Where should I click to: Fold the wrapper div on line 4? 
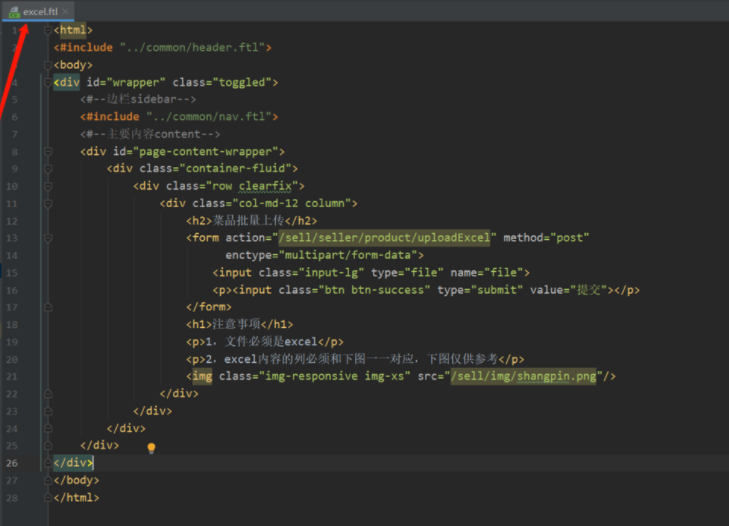pyautogui.click(x=47, y=82)
